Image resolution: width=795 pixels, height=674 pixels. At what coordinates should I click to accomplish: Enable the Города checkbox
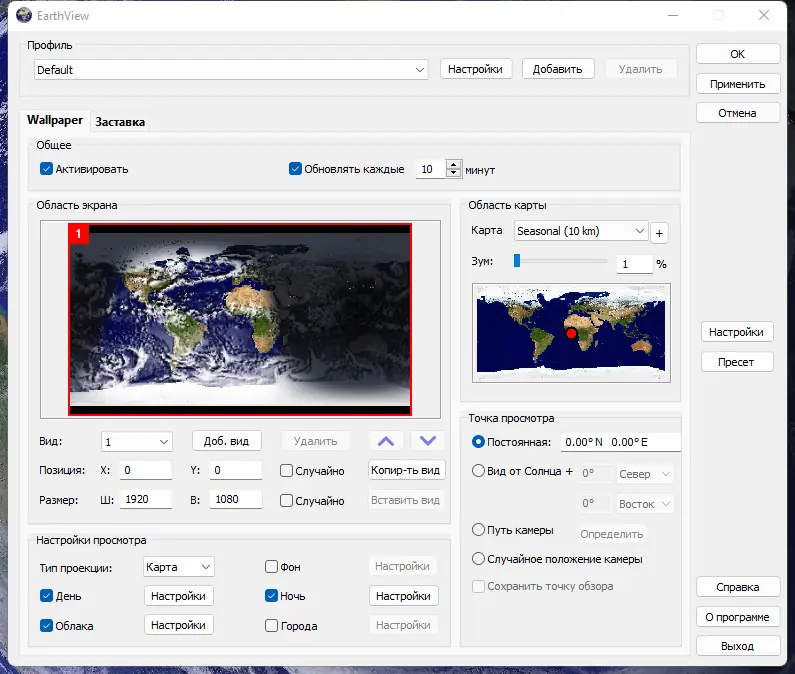tap(271, 625)
